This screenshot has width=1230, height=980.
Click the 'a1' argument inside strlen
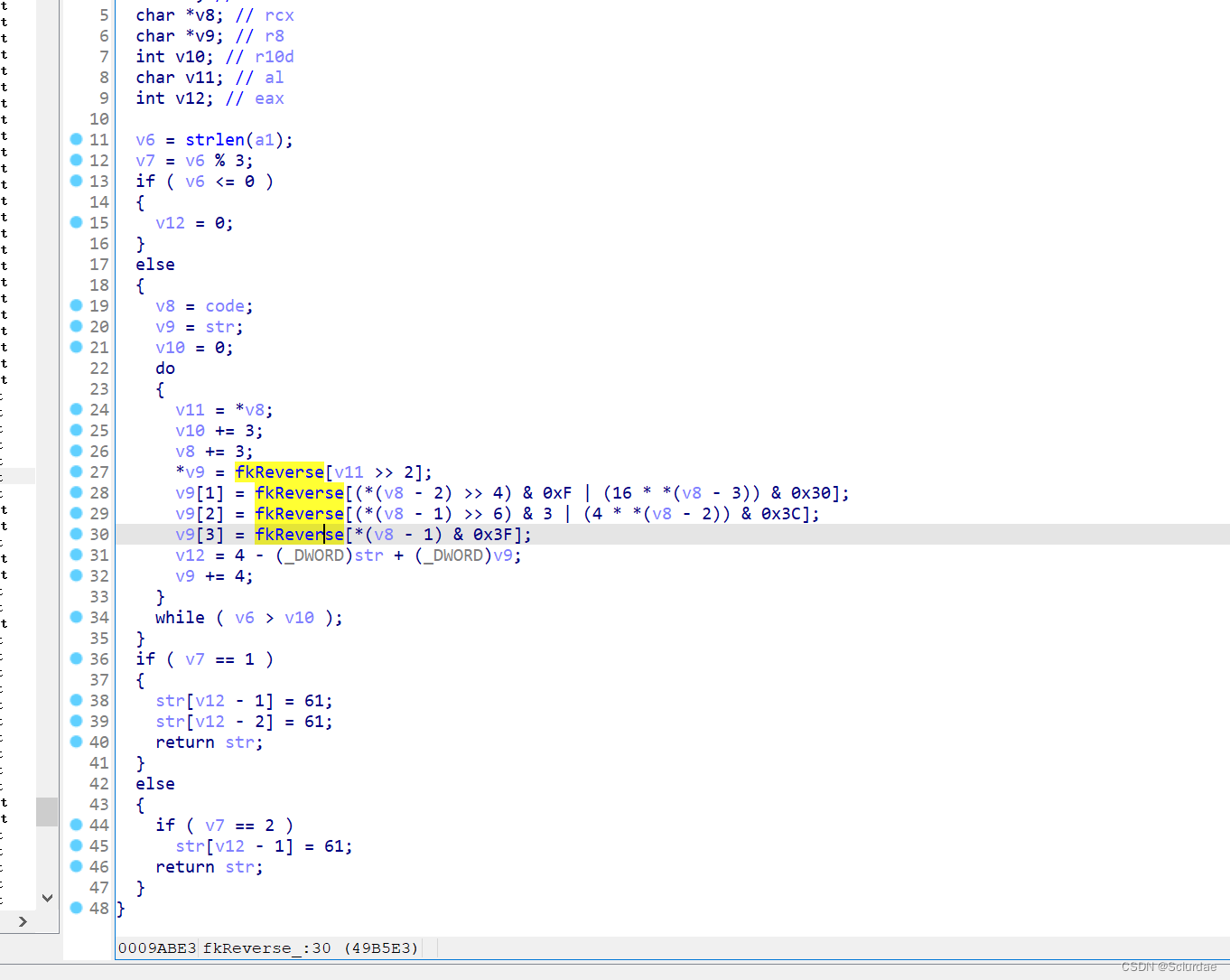(265, 140)
